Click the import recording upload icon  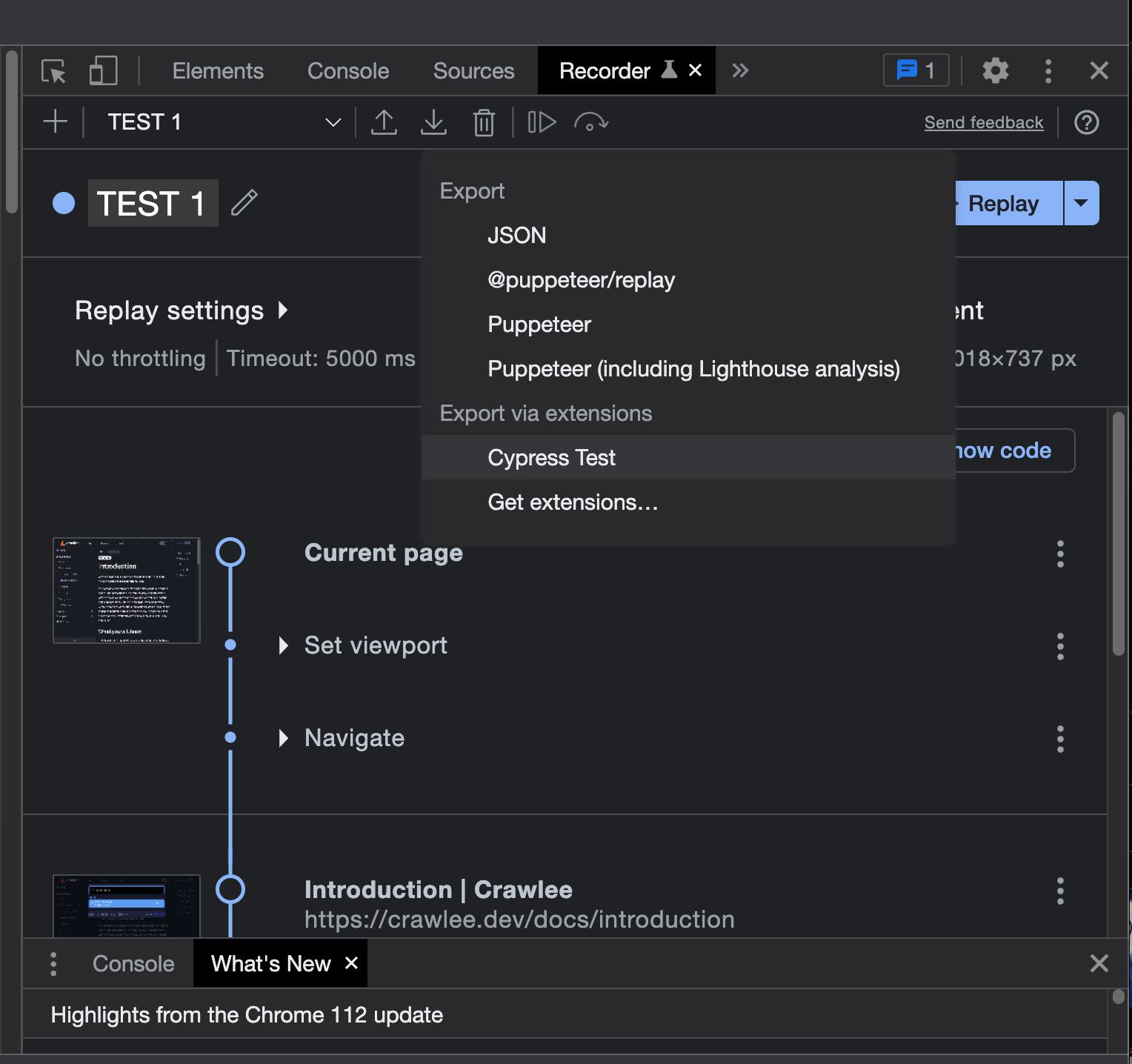384,122
